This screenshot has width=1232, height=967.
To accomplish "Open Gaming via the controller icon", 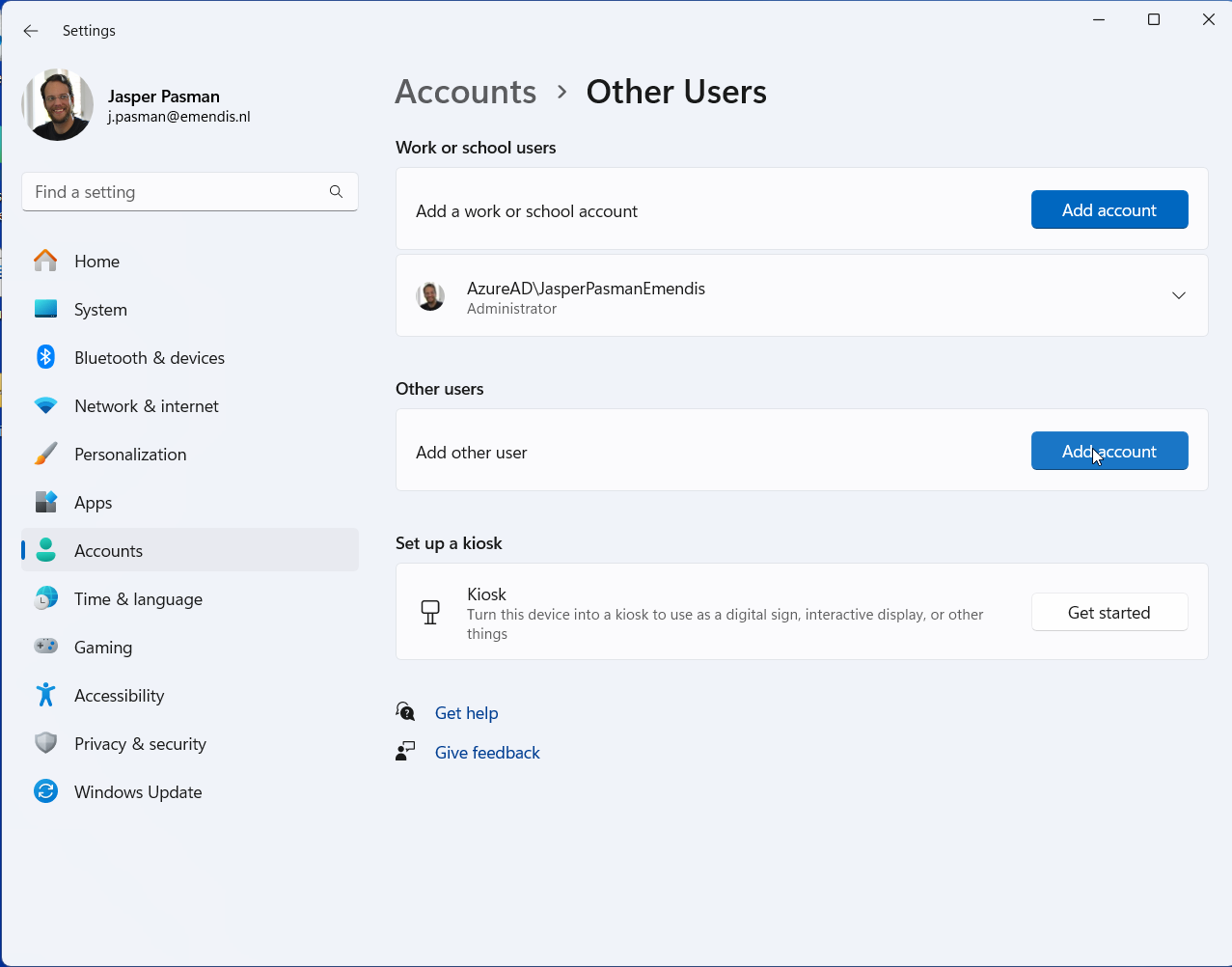I will pos(45,647).
